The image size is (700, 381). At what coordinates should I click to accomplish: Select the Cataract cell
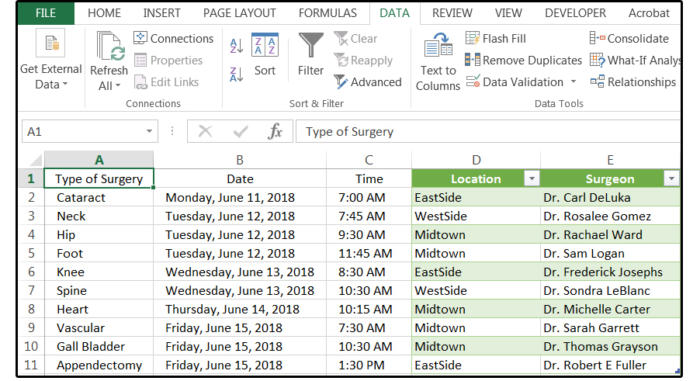tap(99, 197)
